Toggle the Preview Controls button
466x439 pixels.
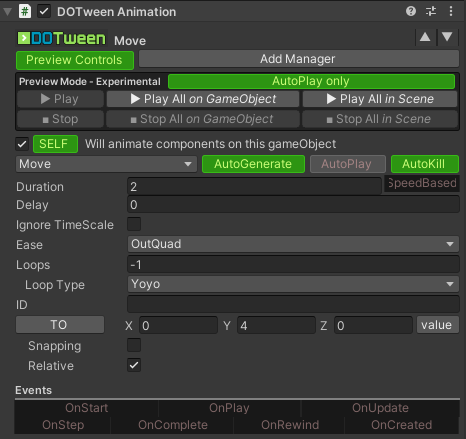tap(75, 60)
